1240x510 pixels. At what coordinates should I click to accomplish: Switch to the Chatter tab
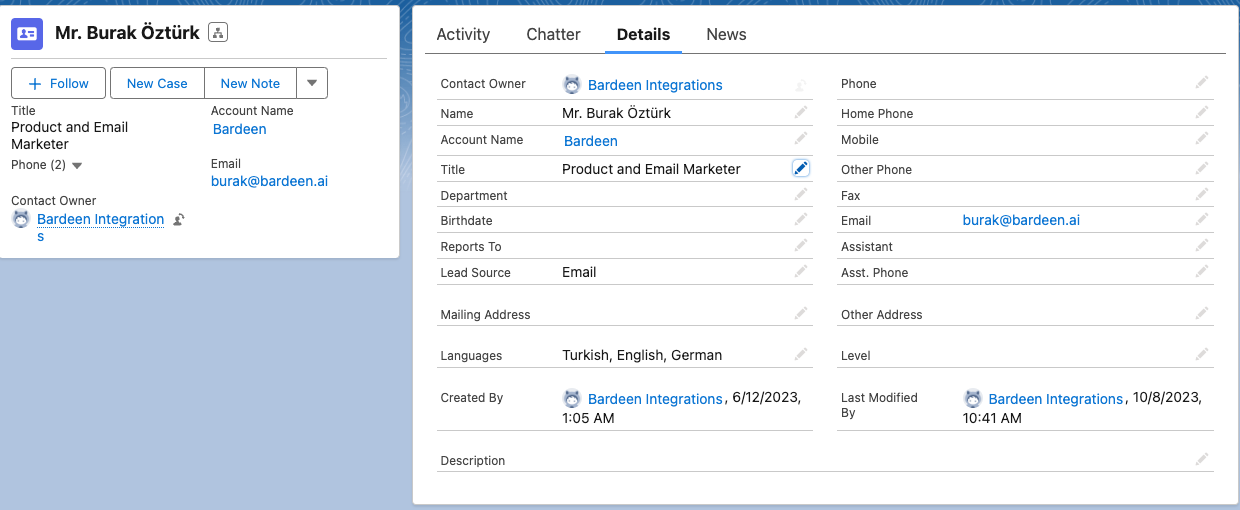[x=553, y=34]
